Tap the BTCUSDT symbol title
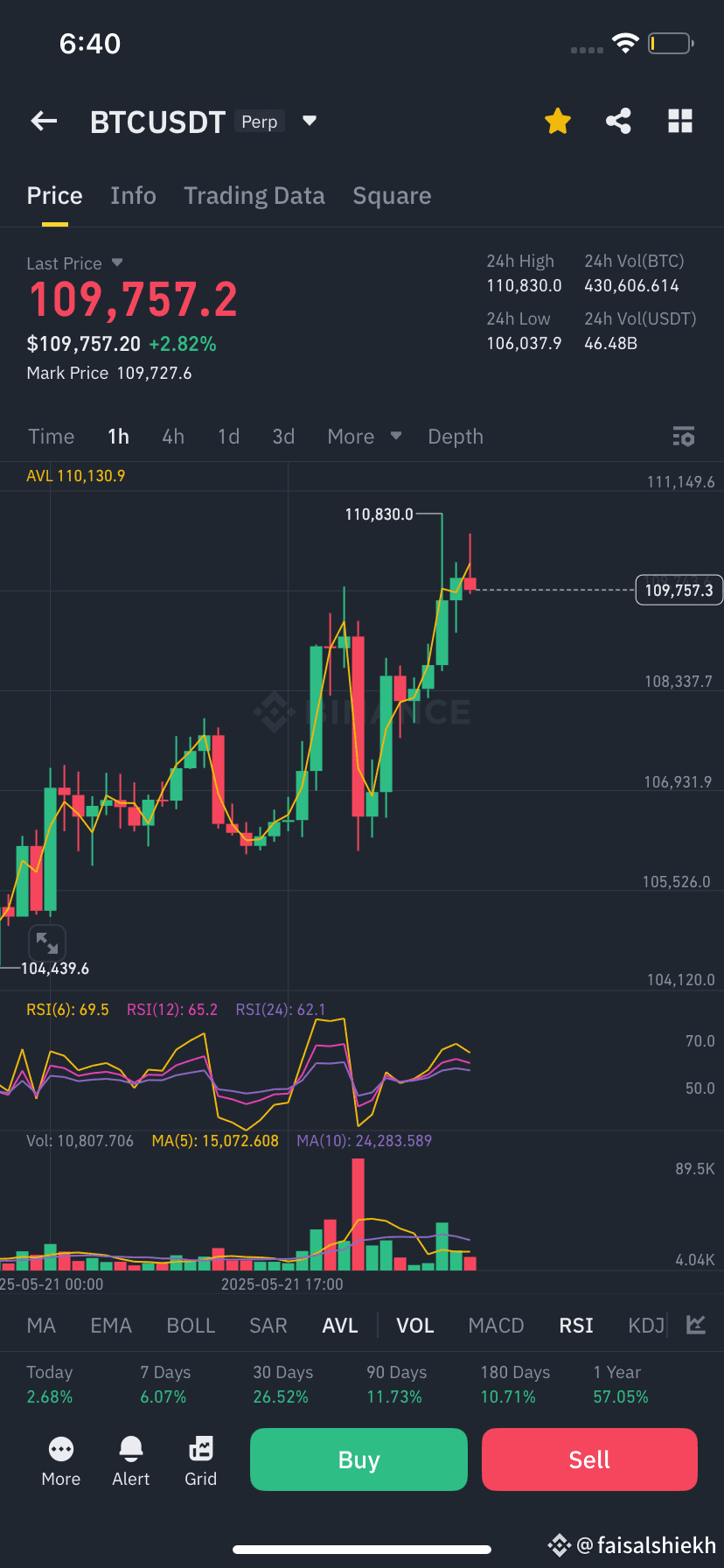The width and height of the screenshot is (724, 1568). pos(158,122)
